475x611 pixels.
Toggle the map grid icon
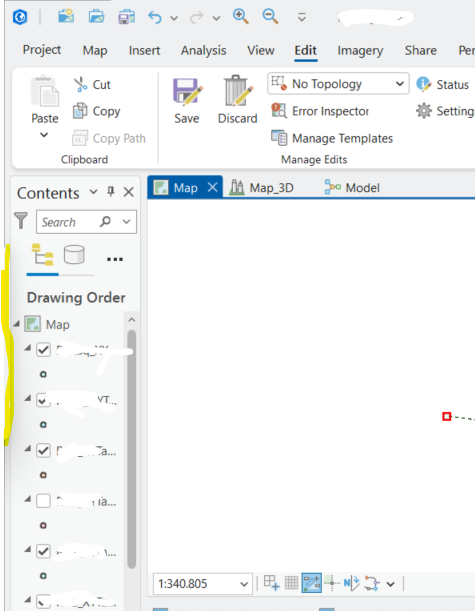291,583
